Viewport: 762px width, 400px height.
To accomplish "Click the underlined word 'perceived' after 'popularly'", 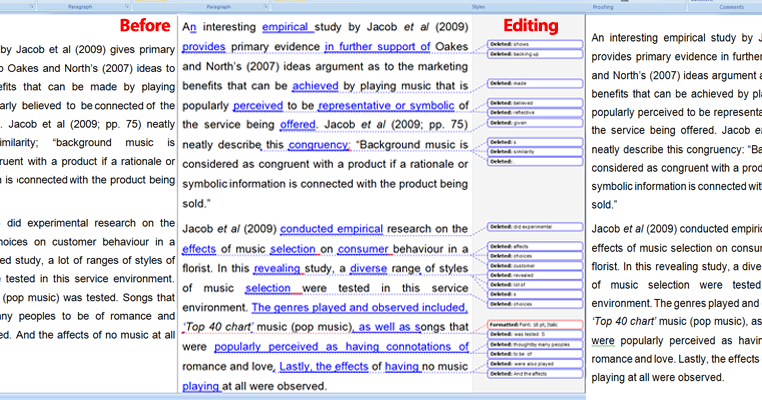I will coord(258,105).
